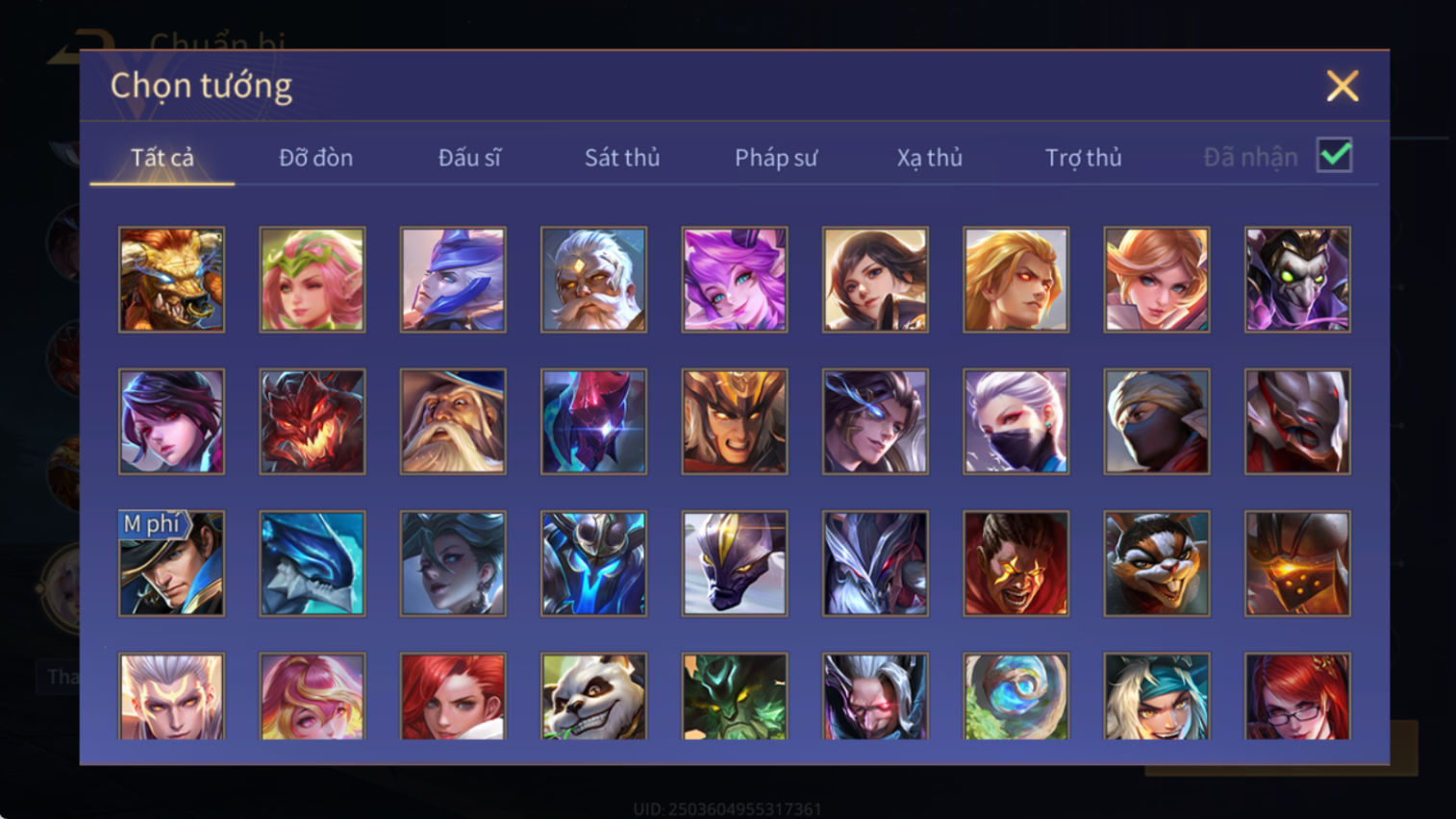Image resolution: width=1456 pixels, height=819 pixels.
Task: Choose the red demon face hero
Action: coord(312,421)
